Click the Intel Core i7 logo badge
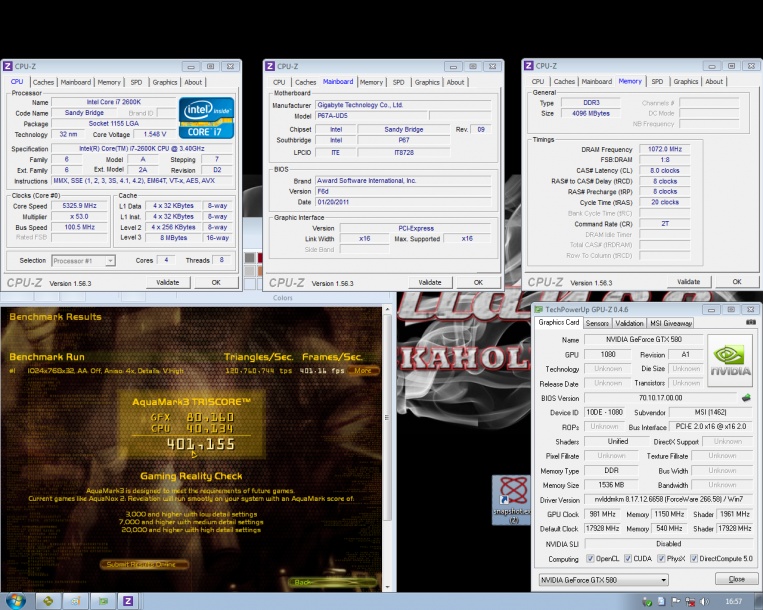Viewport: 763px width, 610px height. coord(207,117)
